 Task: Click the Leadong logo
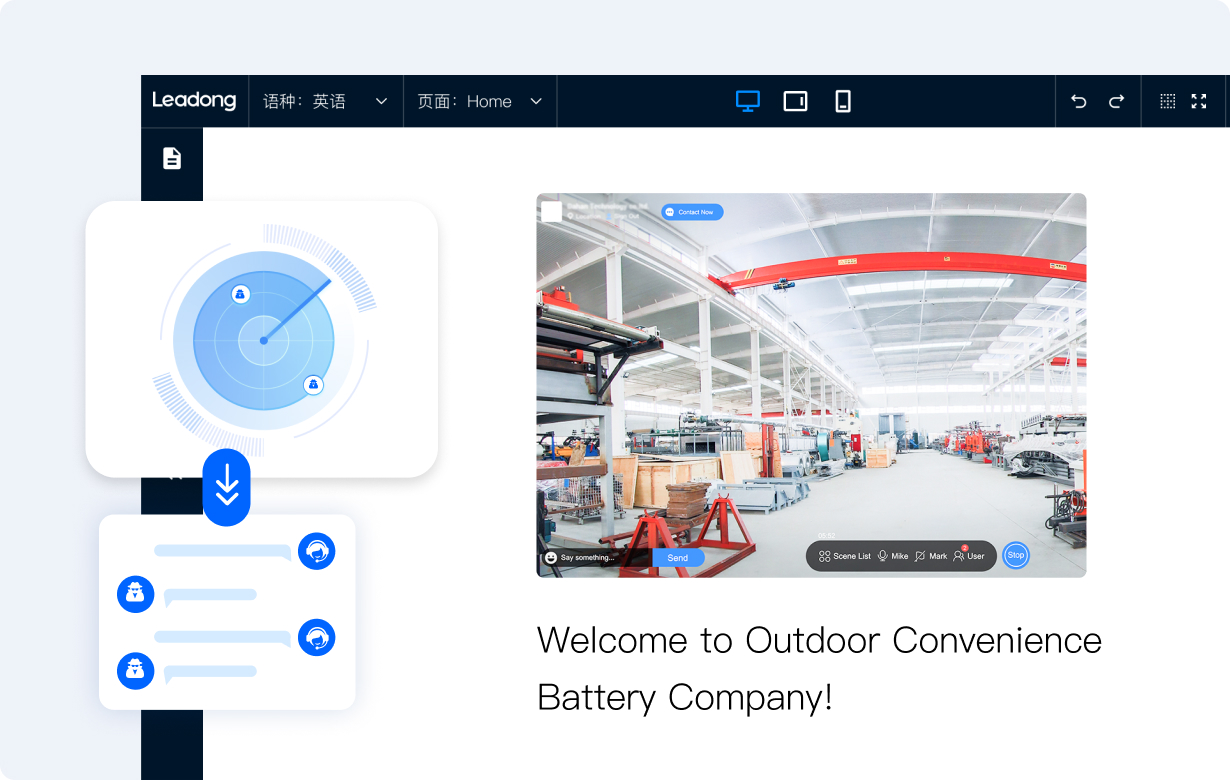tap(194, 100)
